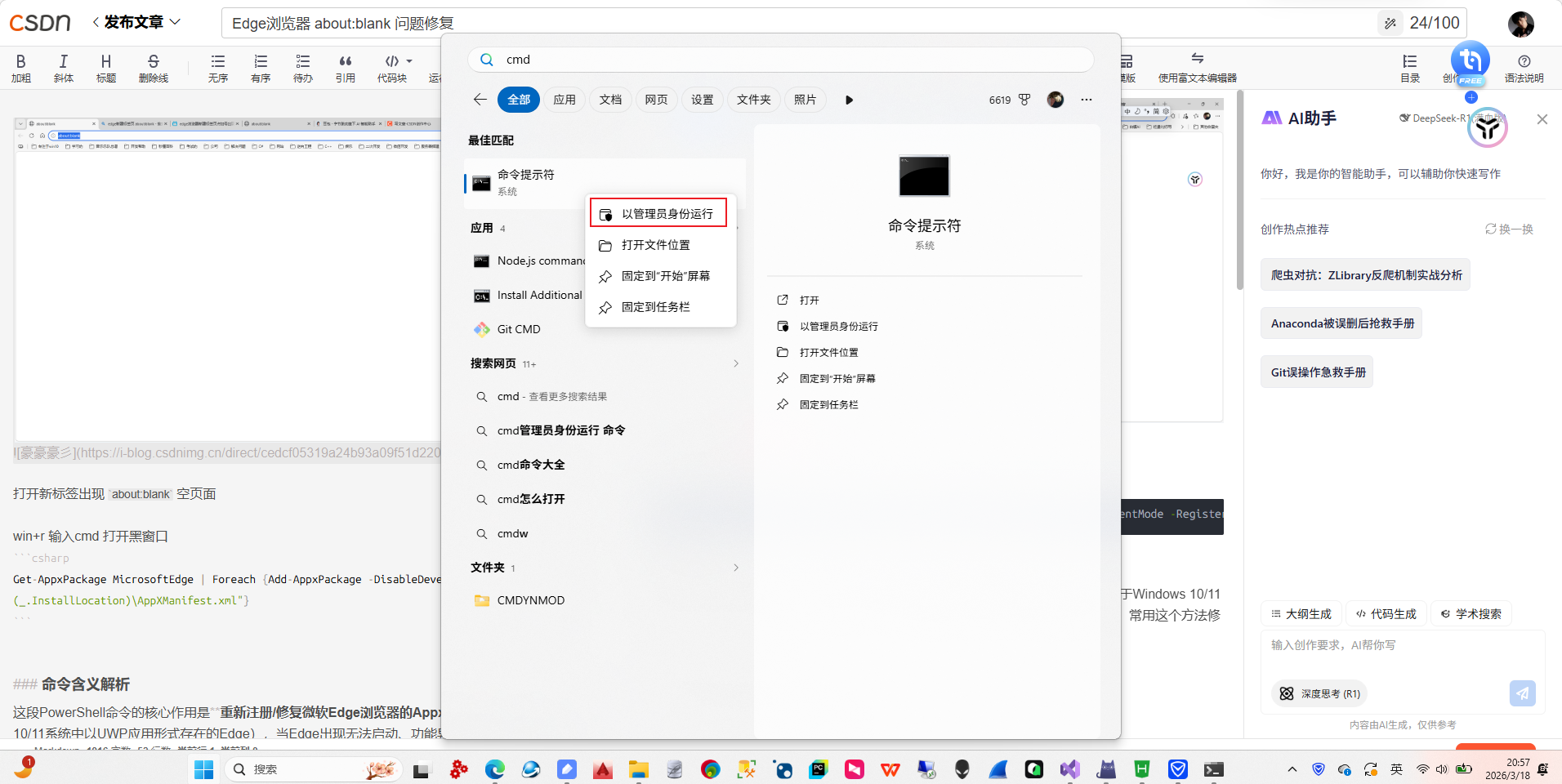Send the AI assistant prompt

pos(1523,693)
